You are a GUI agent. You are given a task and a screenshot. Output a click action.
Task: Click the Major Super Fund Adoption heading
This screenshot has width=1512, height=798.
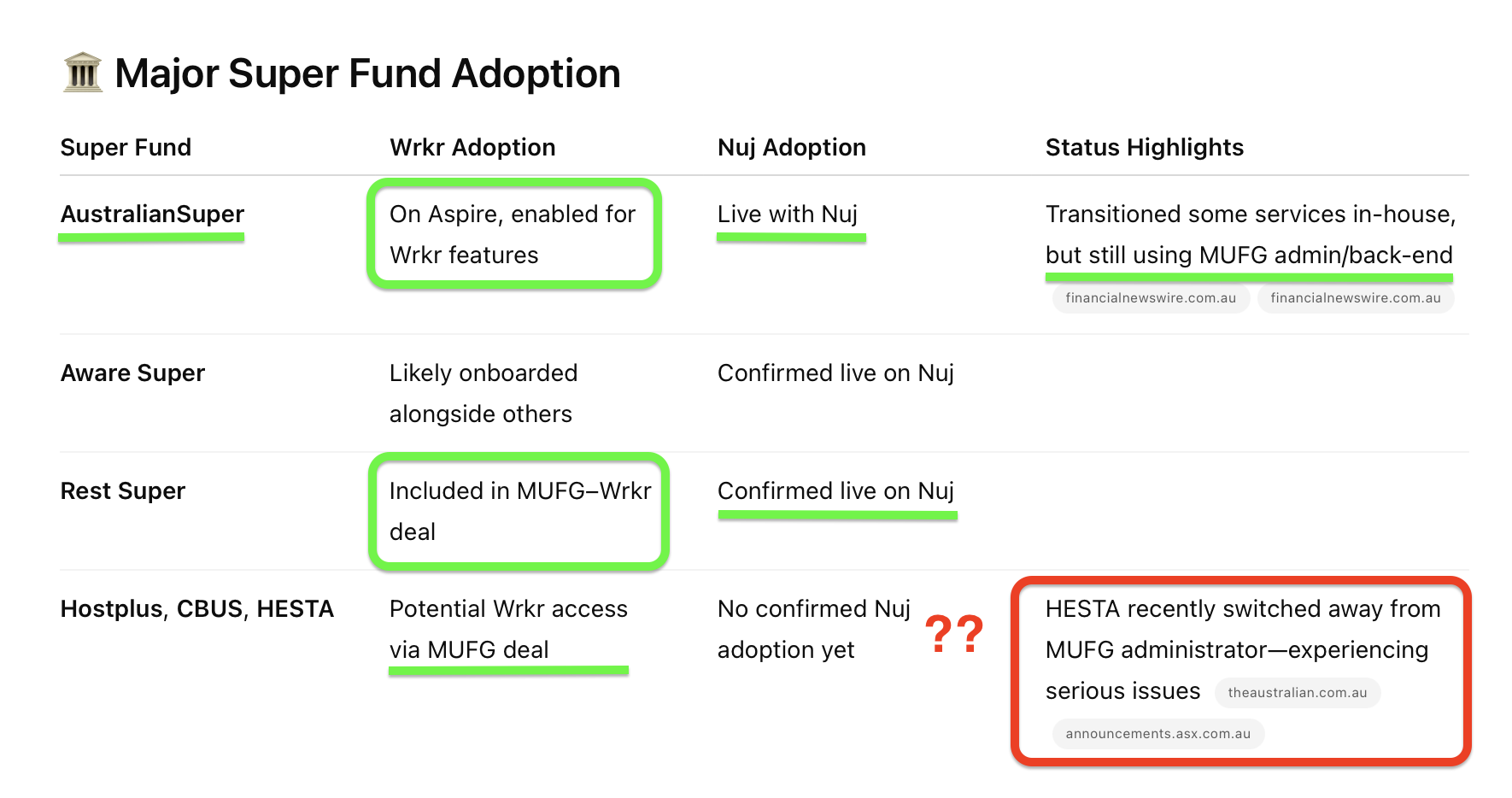(x=367, y=73)
